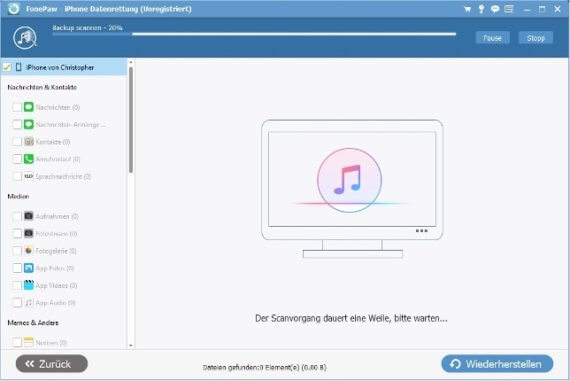Uncheck the iPhone von Christopher checkbox
570x381 pixels.
coord(7,67)
